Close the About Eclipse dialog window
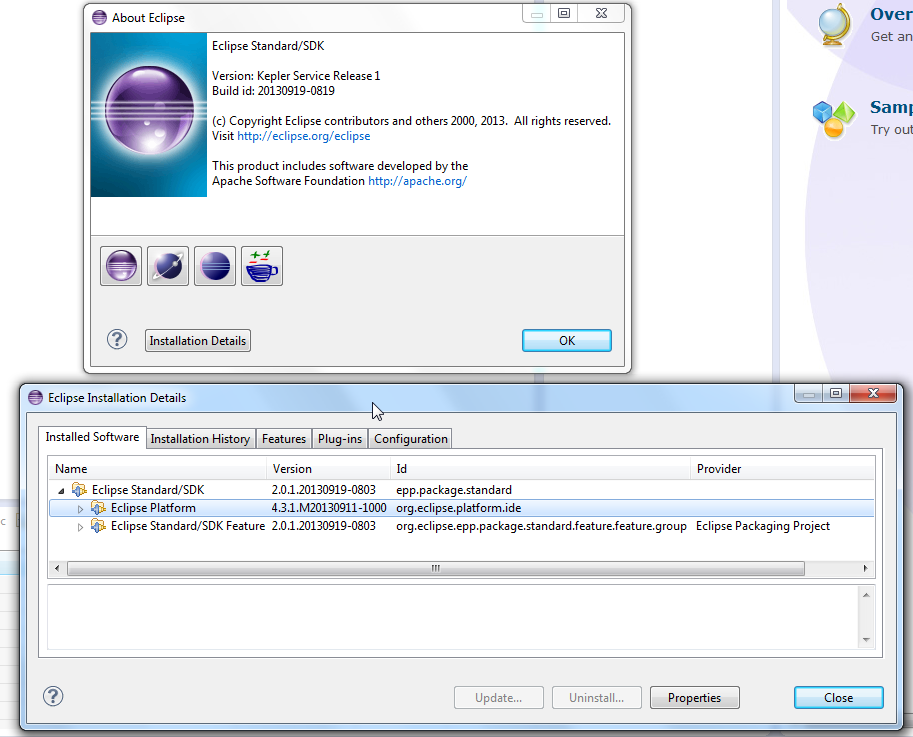 pos(601,13)
